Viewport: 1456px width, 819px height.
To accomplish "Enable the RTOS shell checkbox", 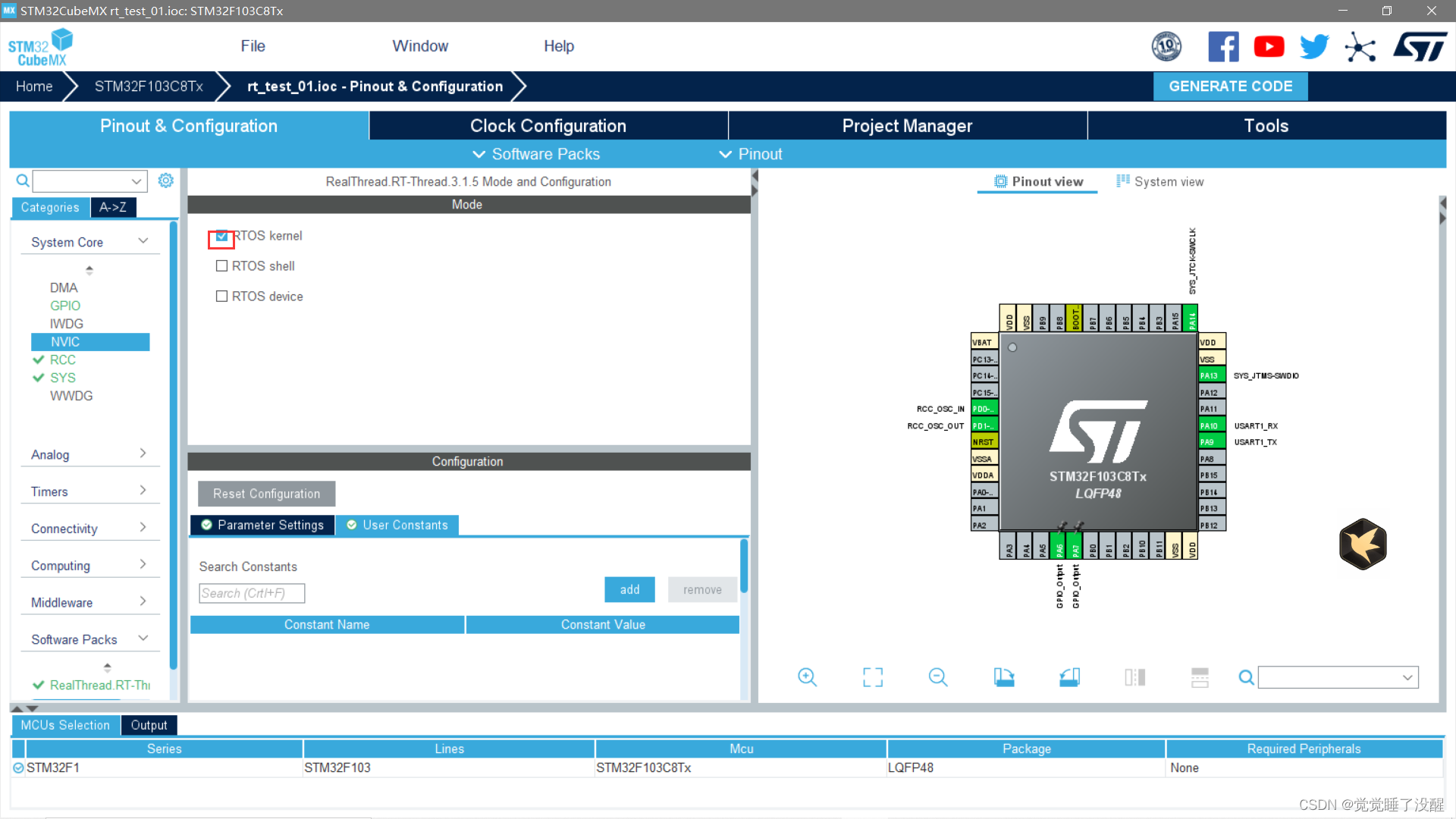I will (221, 266).
